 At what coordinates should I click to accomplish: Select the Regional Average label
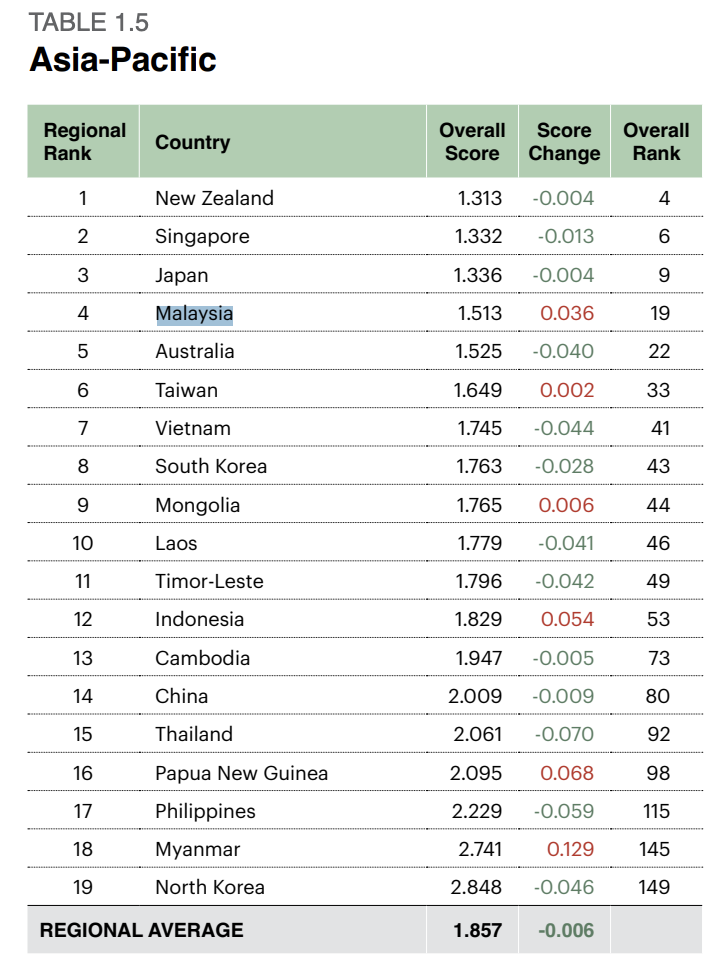pyautogui.click(x=142, y=930)
